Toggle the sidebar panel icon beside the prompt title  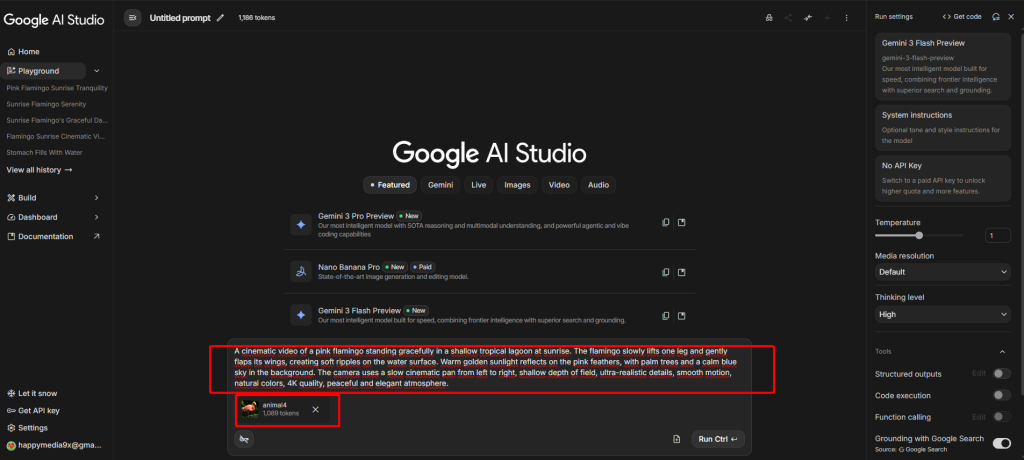pyautogui.click(x=133, y=18)
